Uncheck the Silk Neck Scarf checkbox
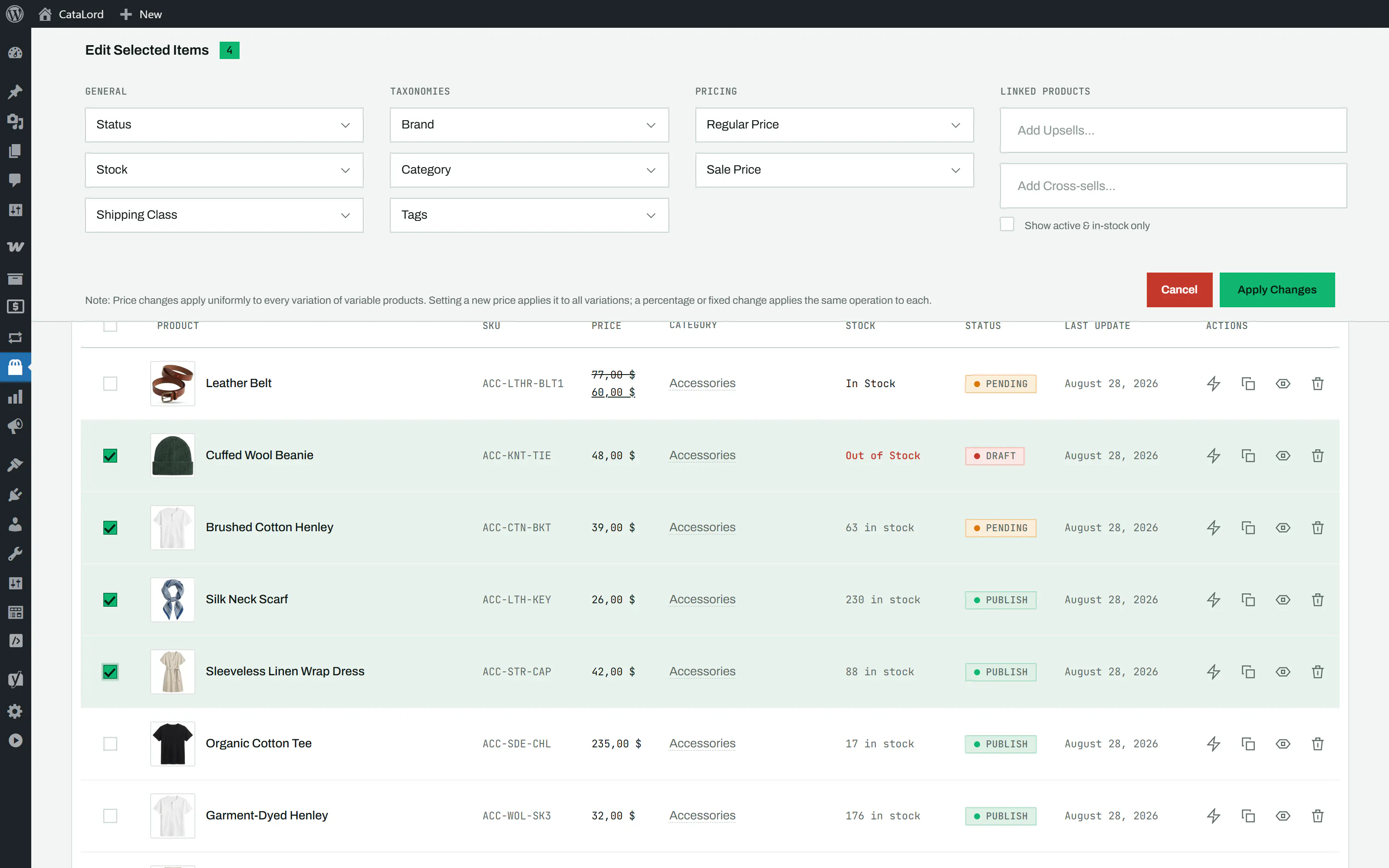 pyautogui.click(x=110, y=600)
